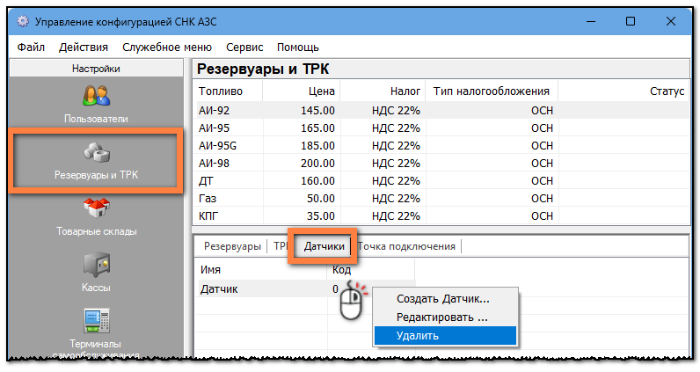Image resolution: width=700 pixels, height=372 pixels.
Task: Close the Управление конфигурацией window
Action: click(671, 21)
